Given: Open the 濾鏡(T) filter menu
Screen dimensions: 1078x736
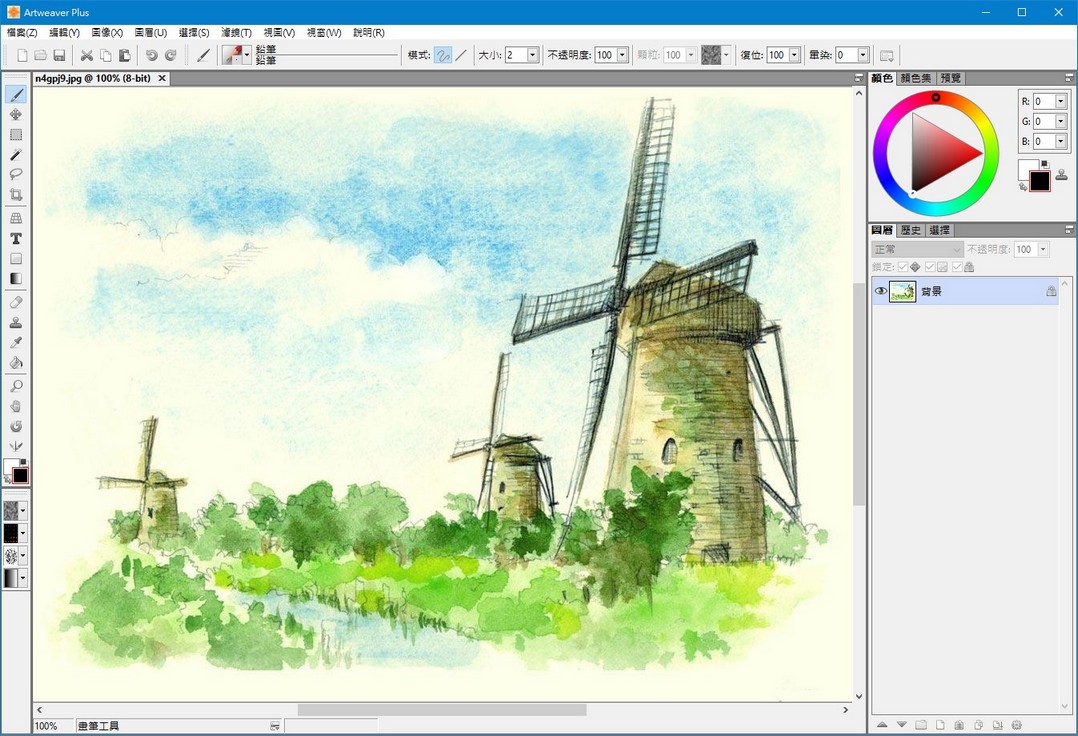Looking at the screenshot, I should click(x=236, y=33).
